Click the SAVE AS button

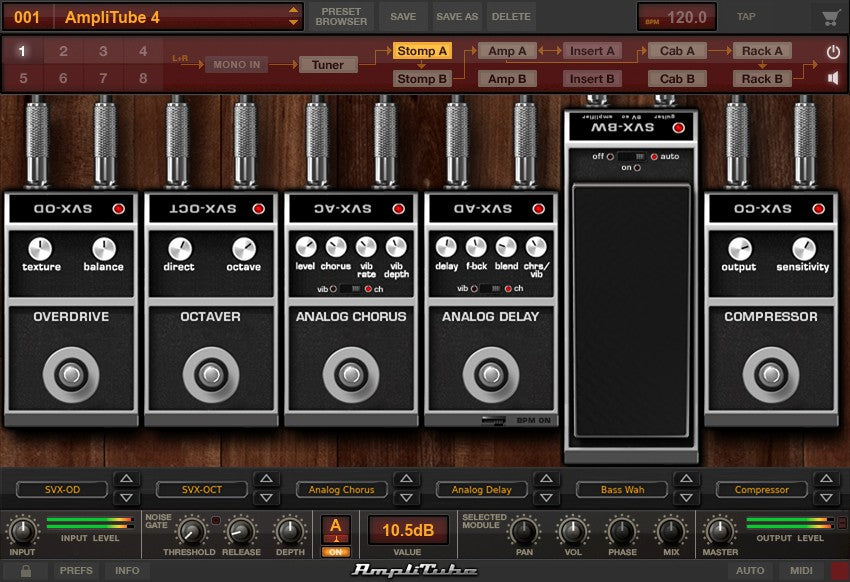pyautogui.click(x=457, y=17)
